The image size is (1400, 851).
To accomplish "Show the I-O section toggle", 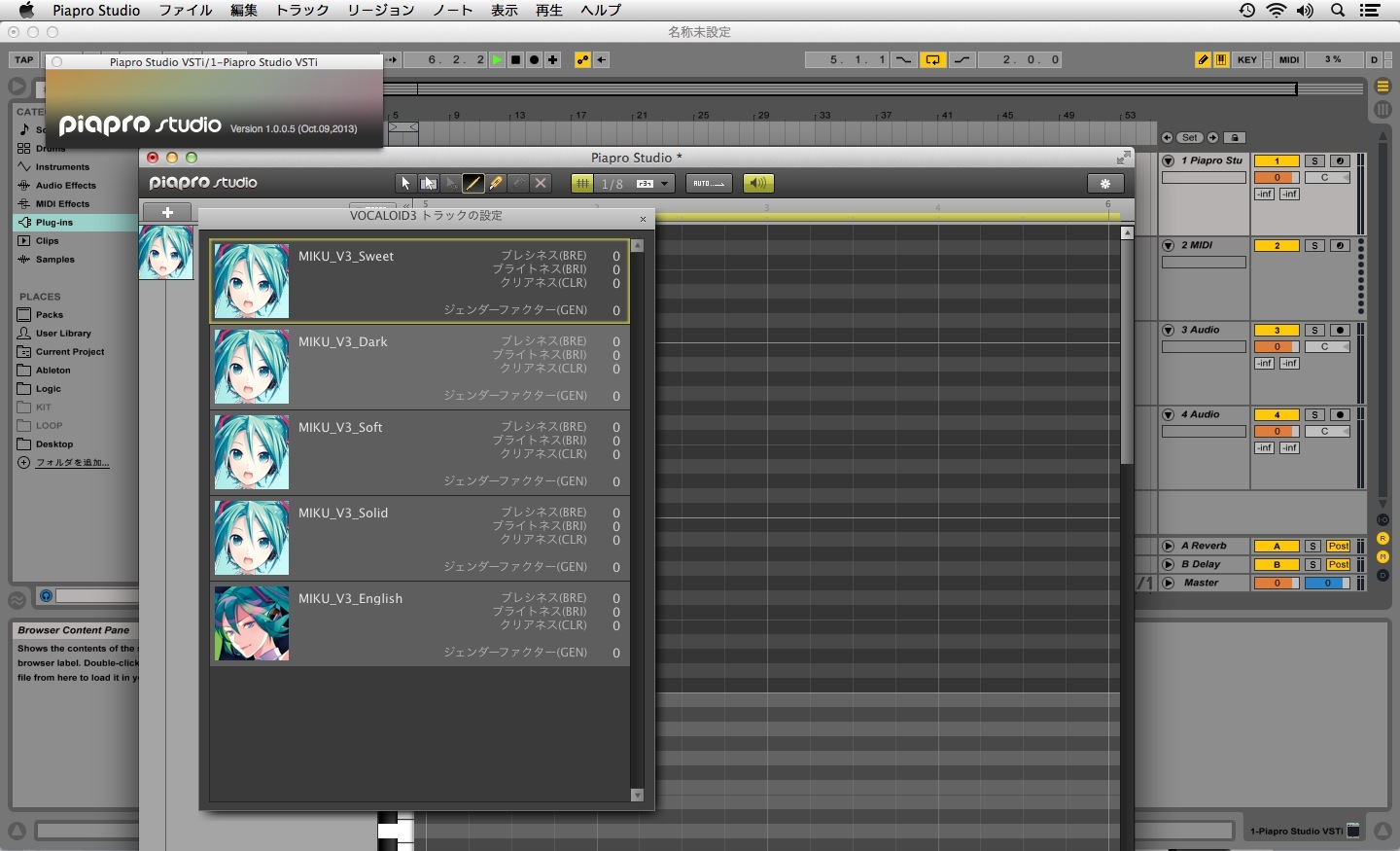I will pos(1382,520).
